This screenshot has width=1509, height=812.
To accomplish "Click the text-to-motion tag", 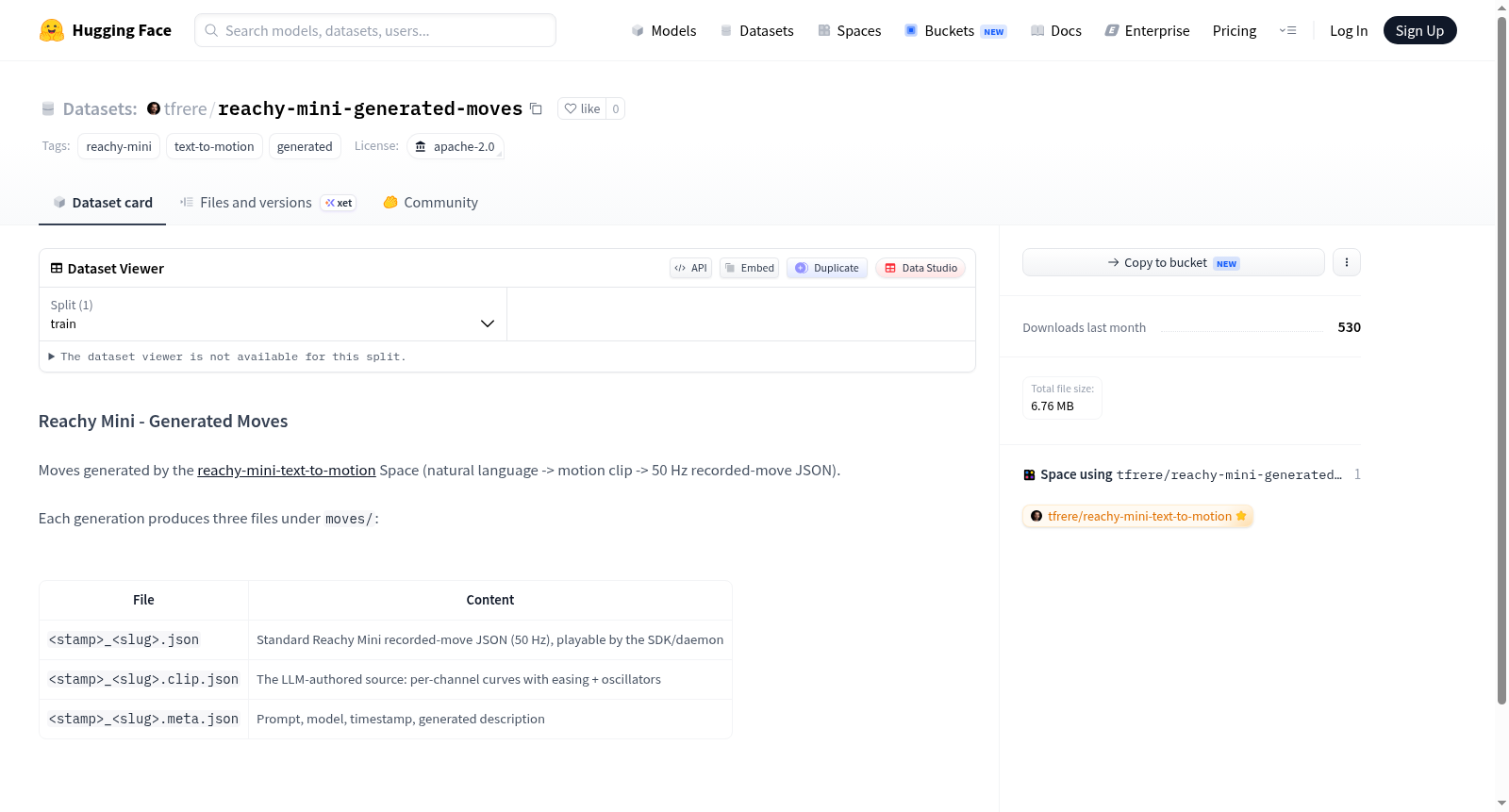I will (x=214, y=146).
